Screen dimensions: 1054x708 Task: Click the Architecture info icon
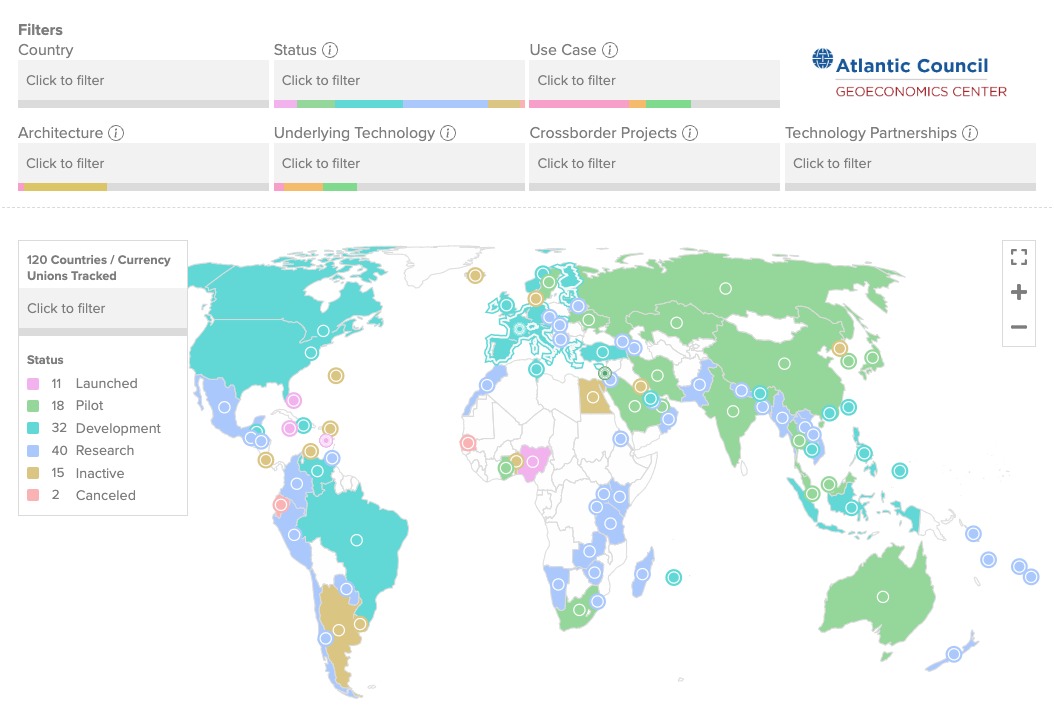click(x=116, y=133)
